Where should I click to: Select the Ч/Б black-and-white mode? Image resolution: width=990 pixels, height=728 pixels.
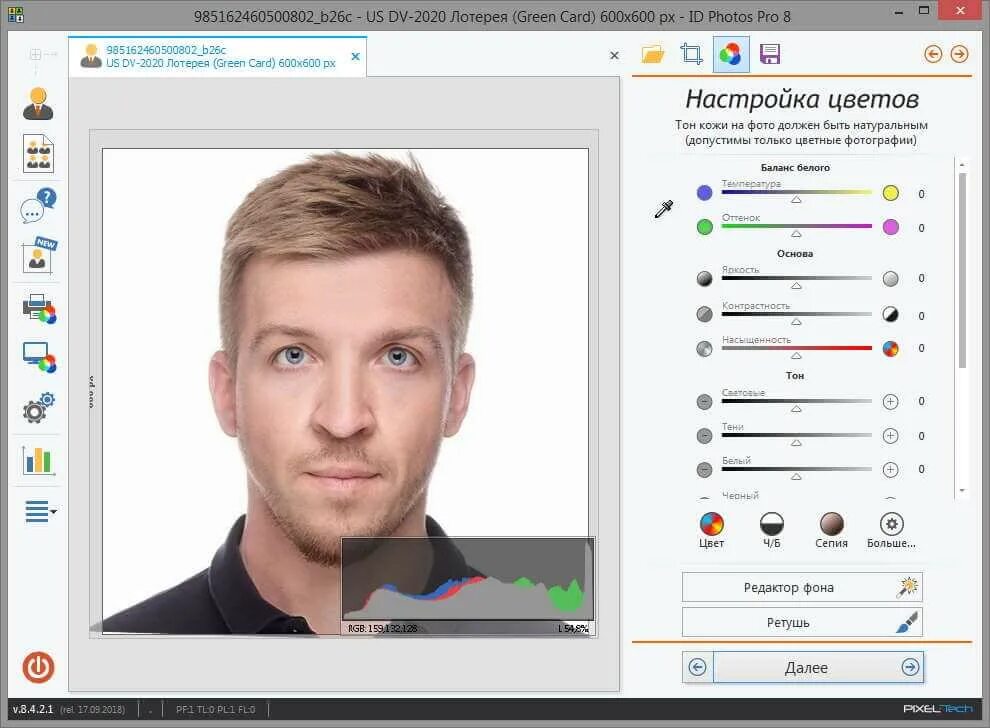772,530
